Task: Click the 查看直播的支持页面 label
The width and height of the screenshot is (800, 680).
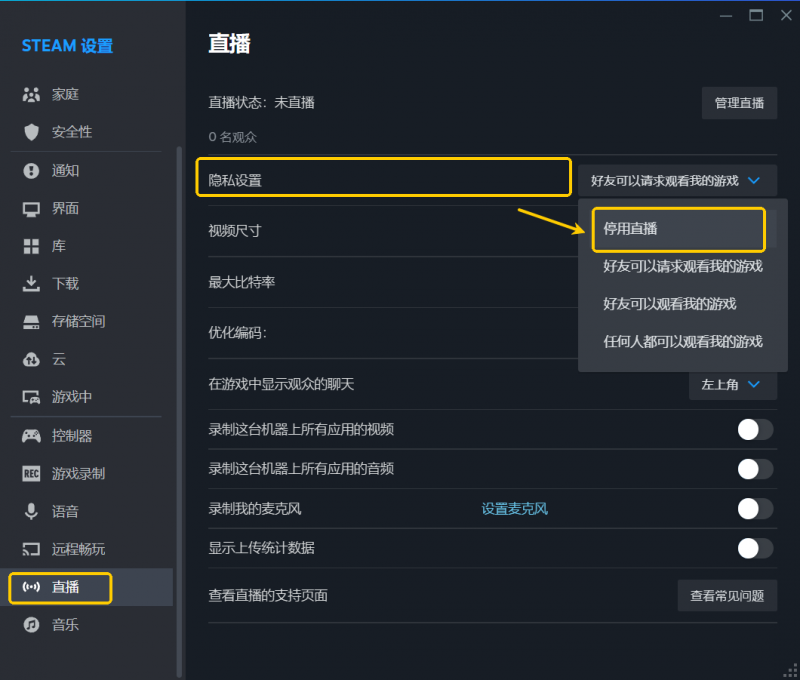Action: point(268,595)
